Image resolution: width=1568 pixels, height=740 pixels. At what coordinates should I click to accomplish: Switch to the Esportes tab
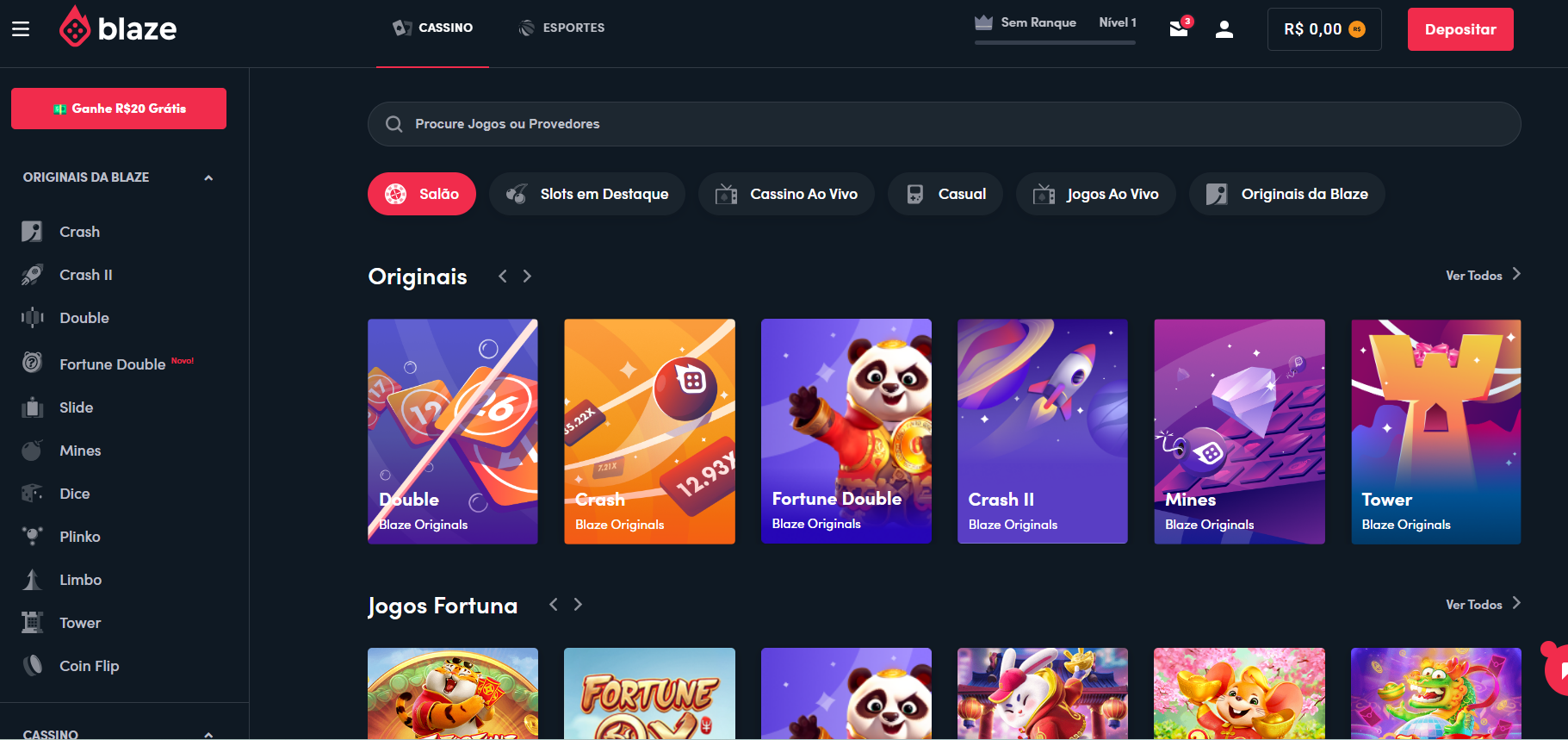click(561, 28)
